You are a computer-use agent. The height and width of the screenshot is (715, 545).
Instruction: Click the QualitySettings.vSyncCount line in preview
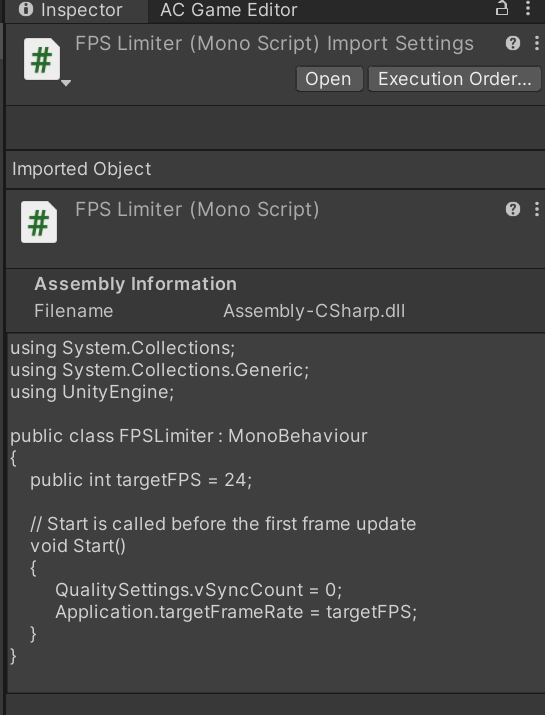point(198,590)
